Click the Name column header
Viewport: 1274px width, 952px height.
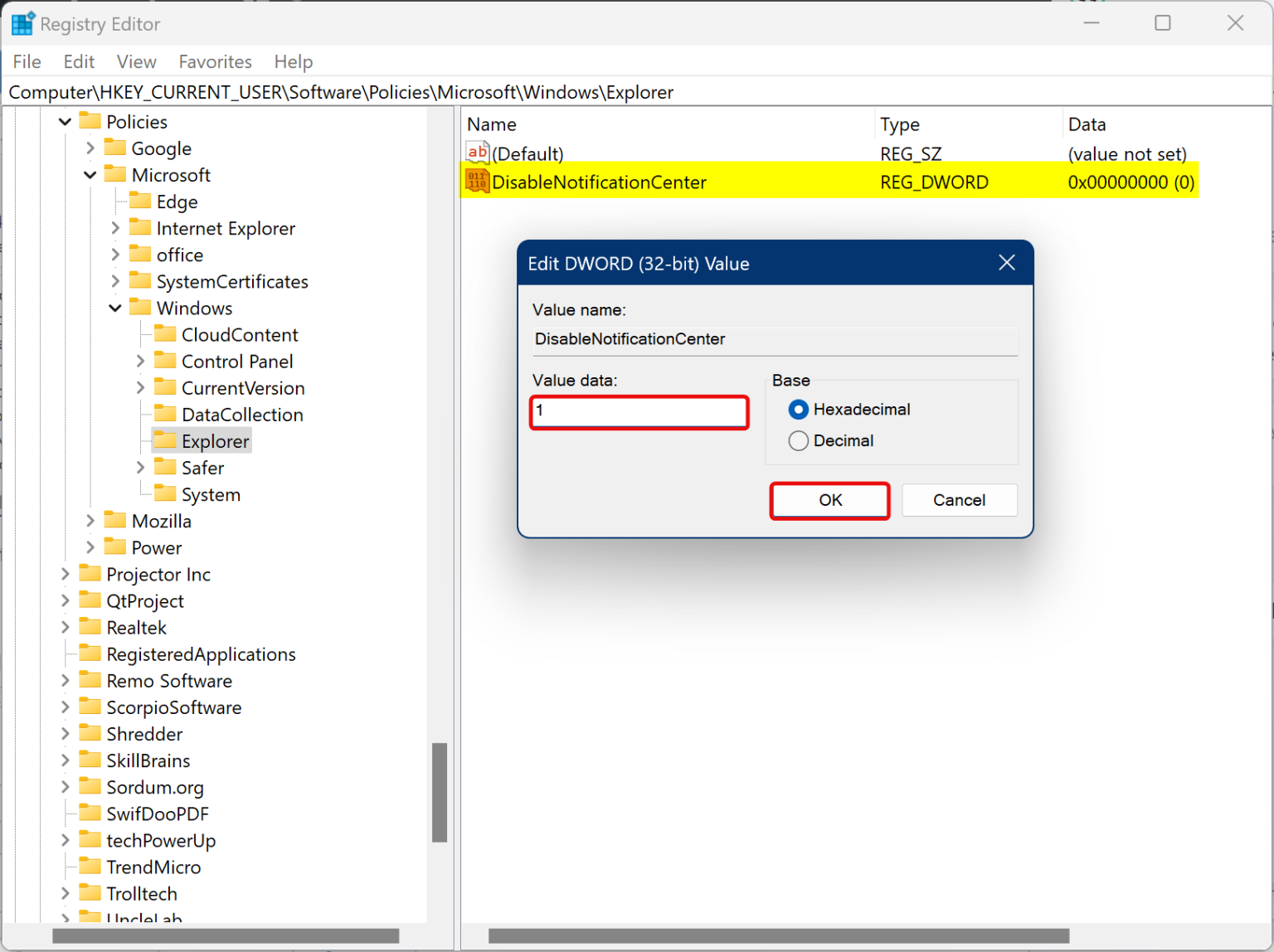[x=668, y=124]
